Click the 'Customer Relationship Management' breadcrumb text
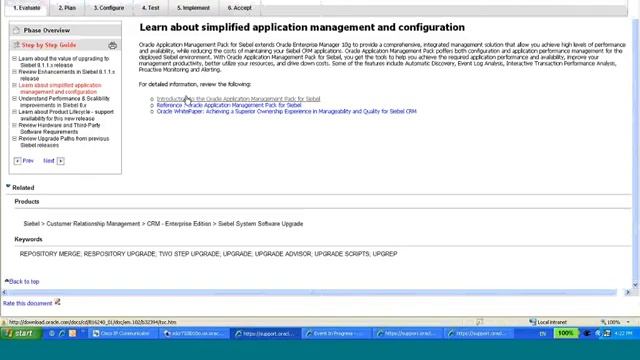Image resolution: width=640 pixels, height=360 pixels. tap(93, 224)
